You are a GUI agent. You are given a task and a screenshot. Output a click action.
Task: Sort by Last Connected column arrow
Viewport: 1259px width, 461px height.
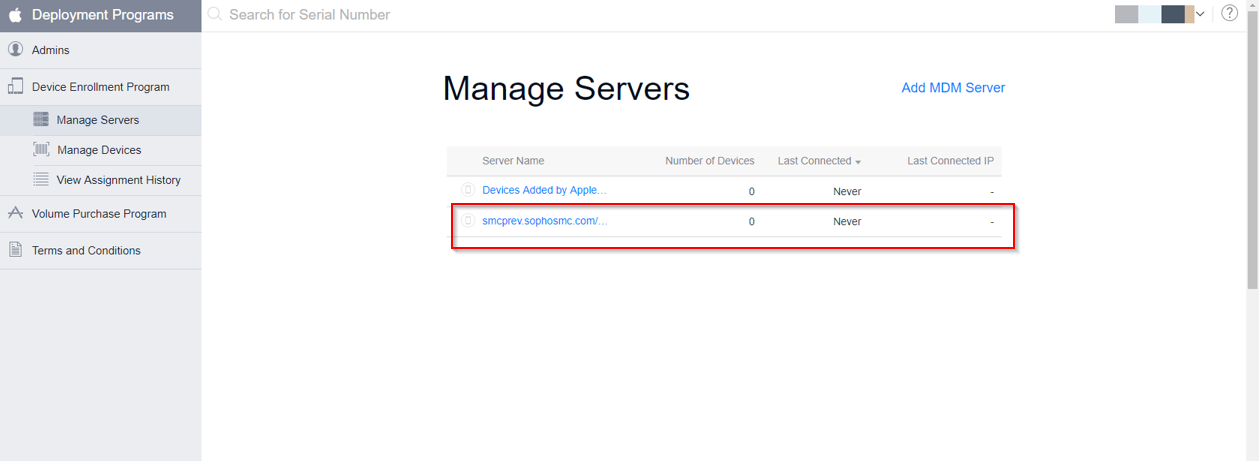tap(858, 162)
